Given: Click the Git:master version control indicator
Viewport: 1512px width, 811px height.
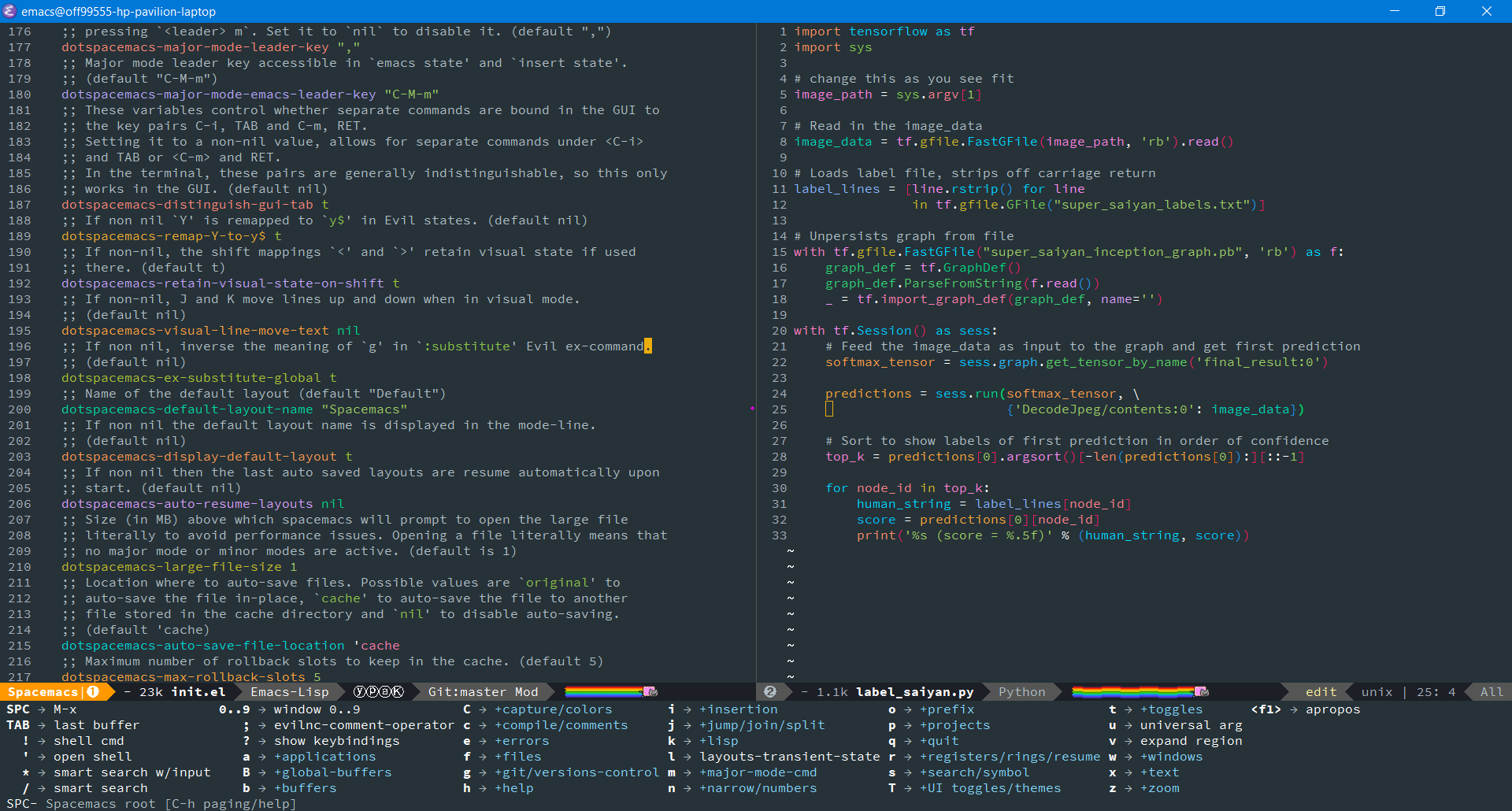Looking at the screenshot, I should [467, 692].
